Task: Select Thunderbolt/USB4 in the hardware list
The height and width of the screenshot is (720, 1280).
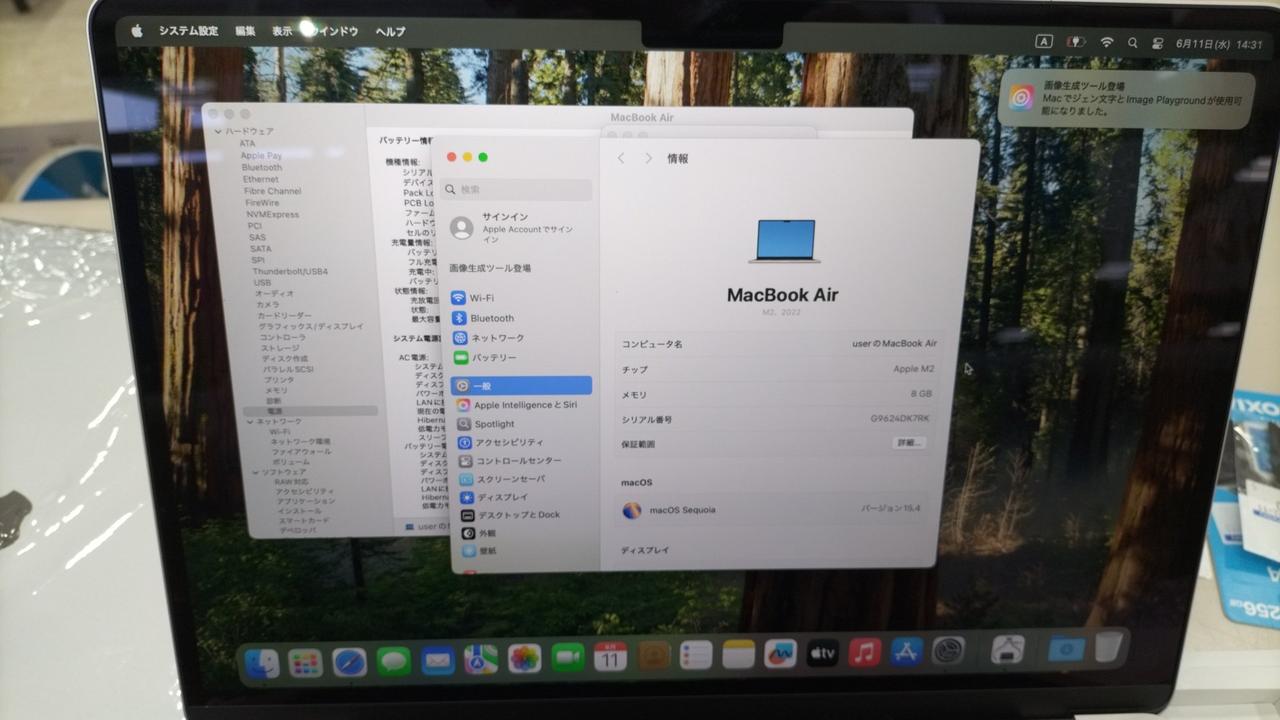Action: (x=289, y=271)
